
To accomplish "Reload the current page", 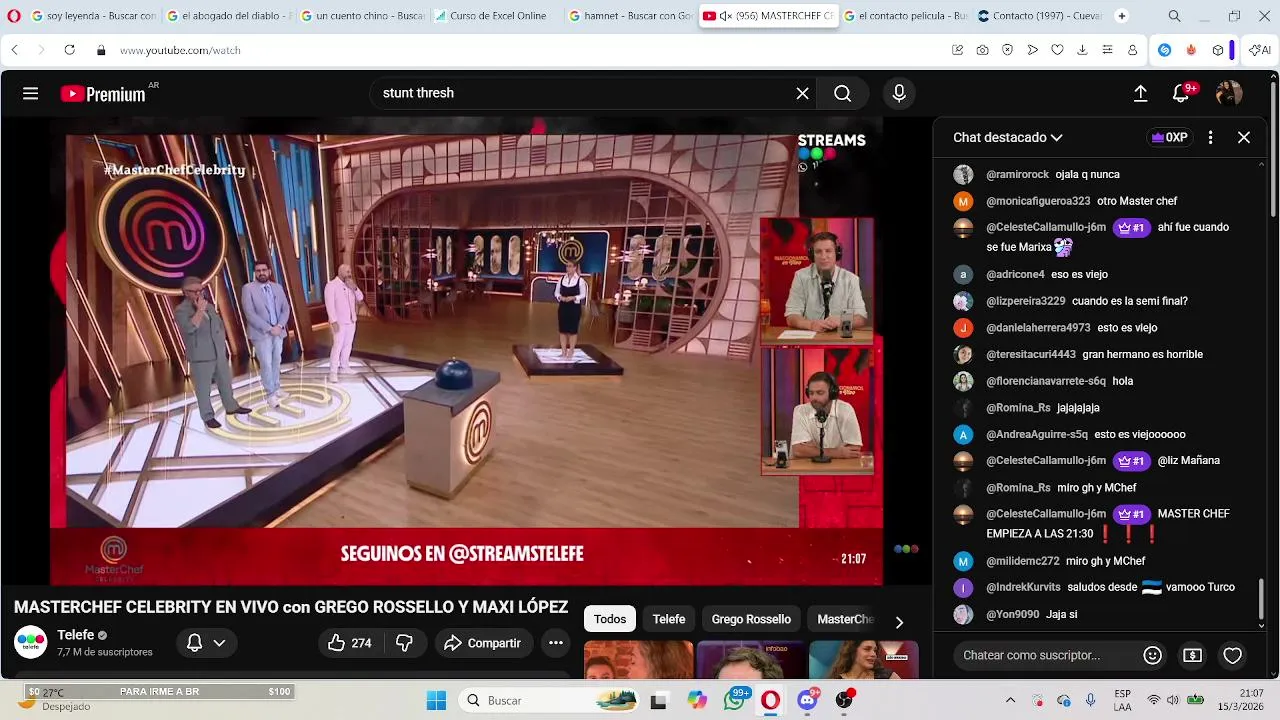I will coord(69,50).
